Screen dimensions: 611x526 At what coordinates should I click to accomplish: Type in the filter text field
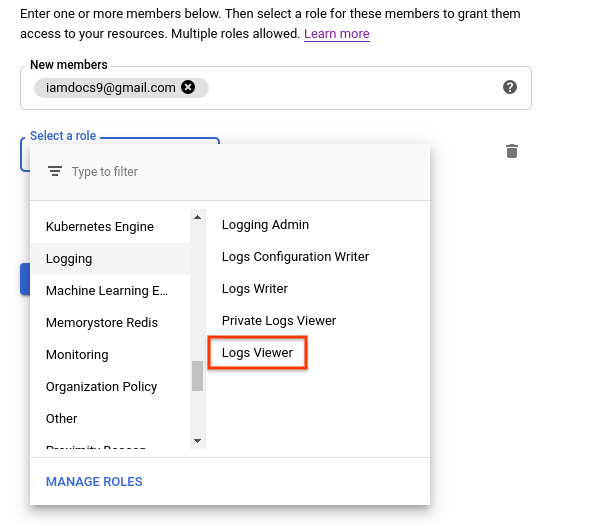coord(240,172)
